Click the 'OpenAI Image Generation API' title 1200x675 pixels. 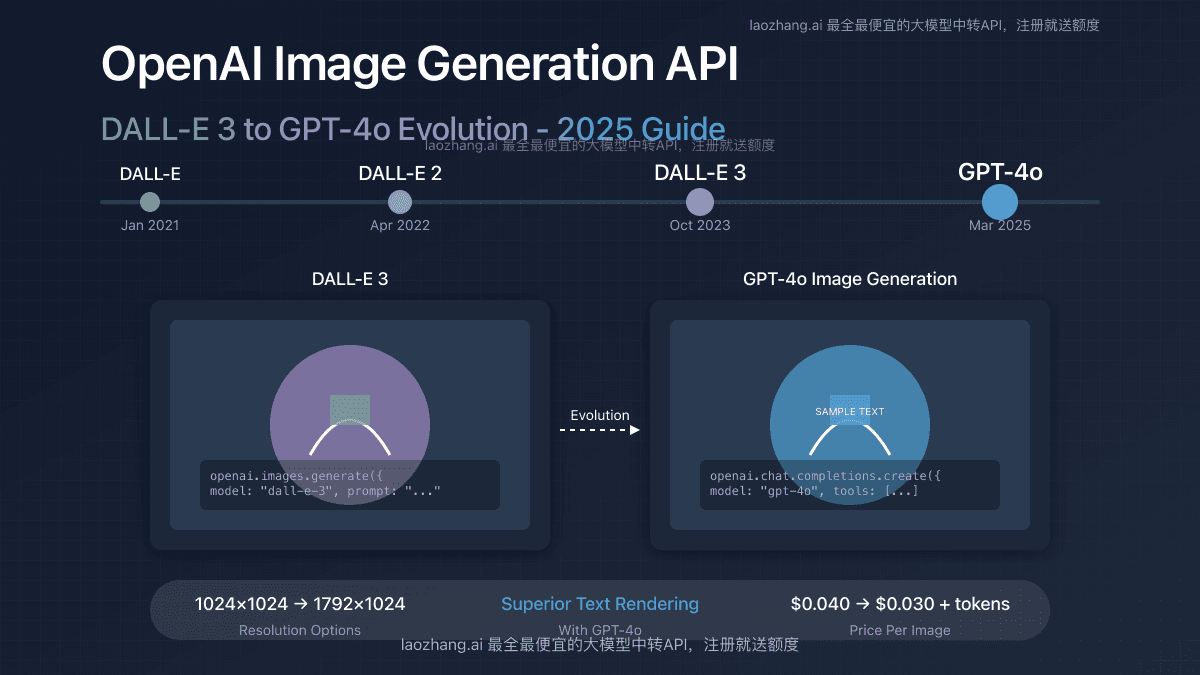(x=420, y=65)
